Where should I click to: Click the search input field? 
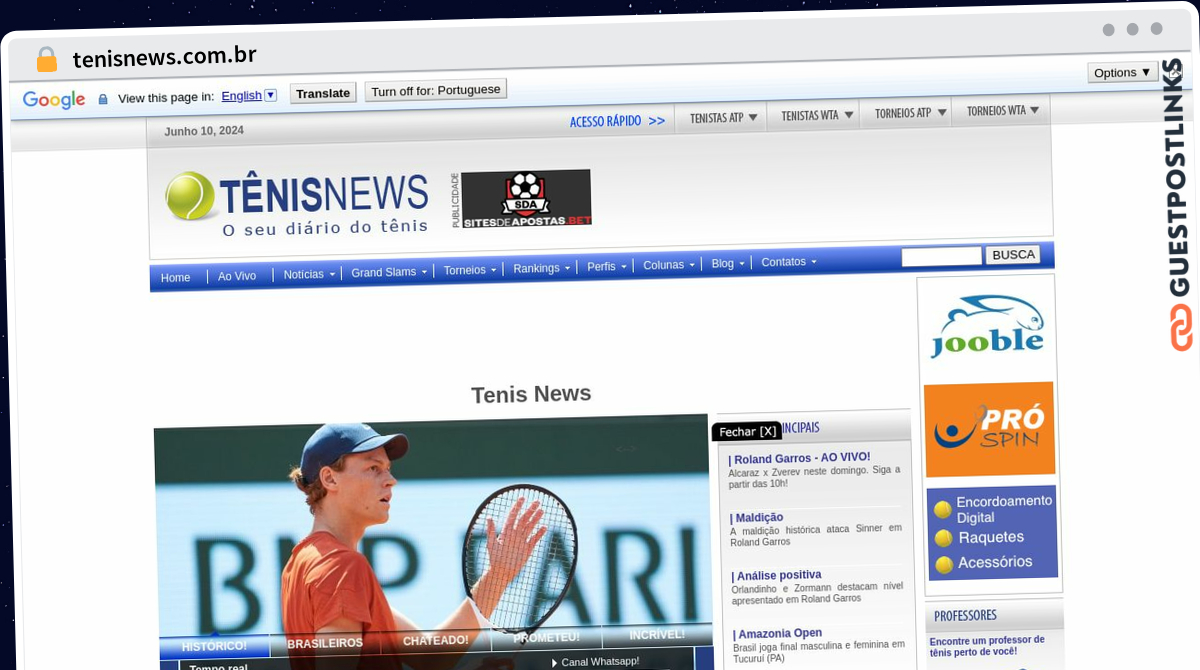coord(941,257)
